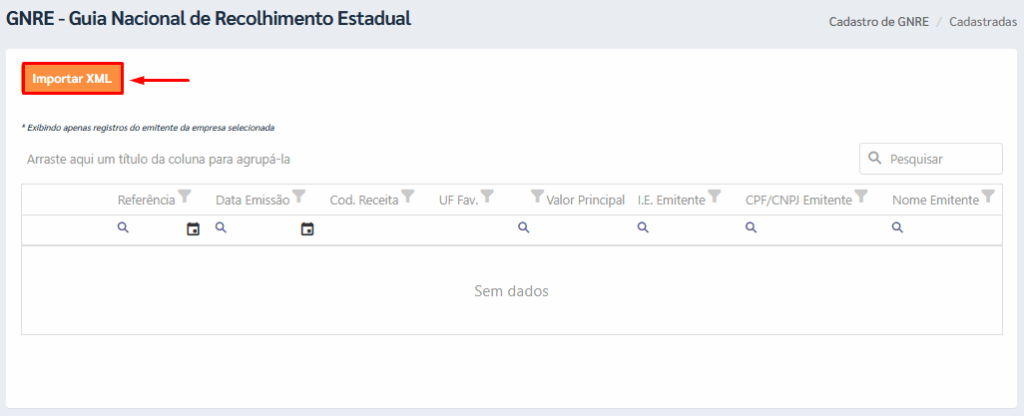This screenshot has width=1024, height=416.
Task: Open filter icon on Nome Emitente column
Action: [x=988, y=195]
